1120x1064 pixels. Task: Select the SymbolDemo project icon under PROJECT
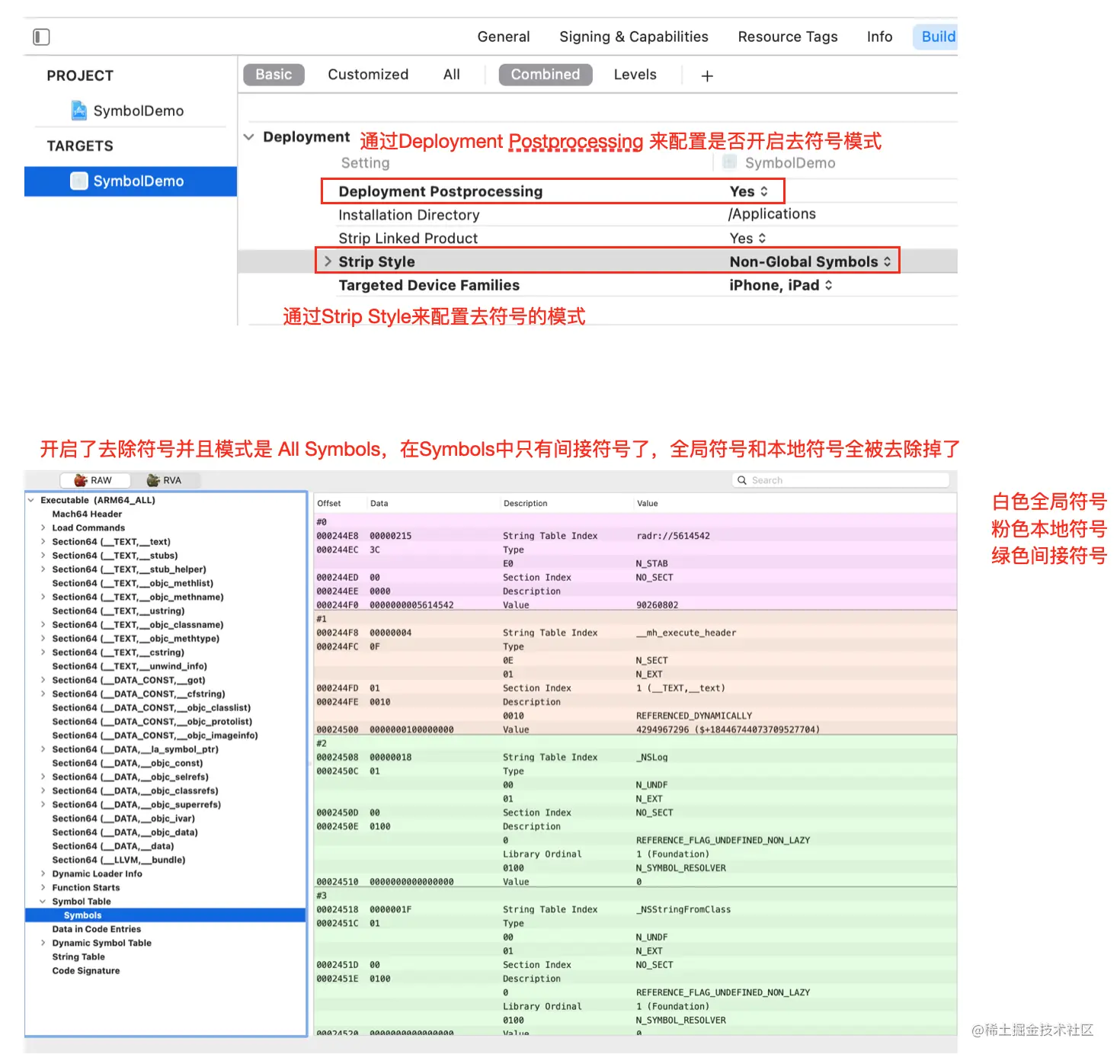79,110
